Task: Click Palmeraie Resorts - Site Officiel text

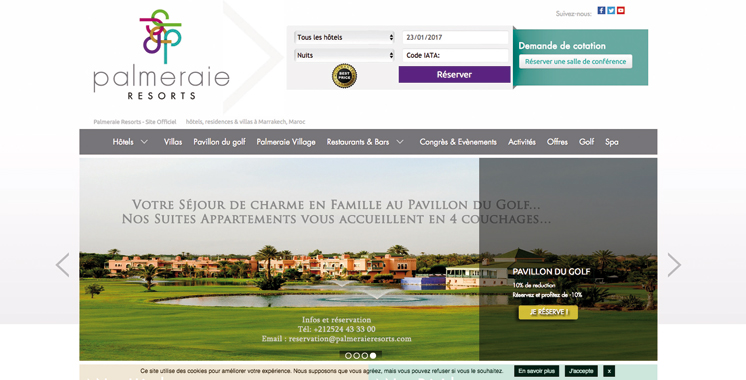Action: (x=135, y=122)
